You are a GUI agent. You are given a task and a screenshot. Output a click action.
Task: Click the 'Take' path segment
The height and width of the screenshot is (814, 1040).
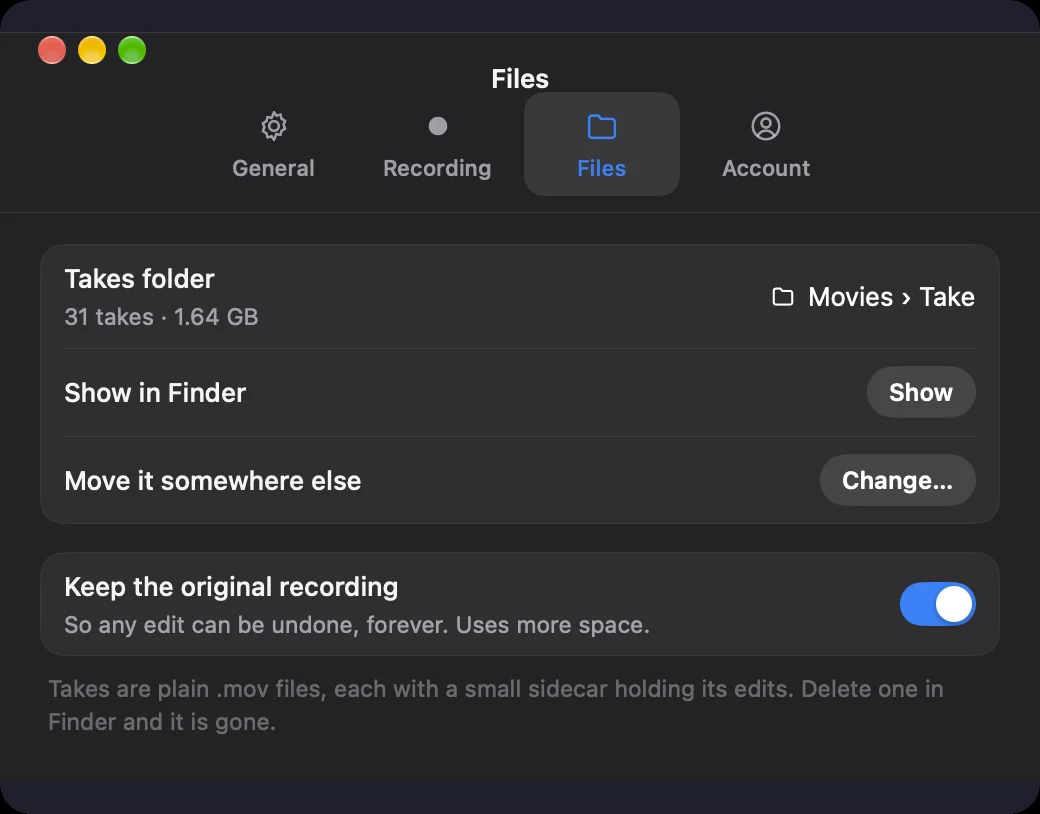pos(947,297)
